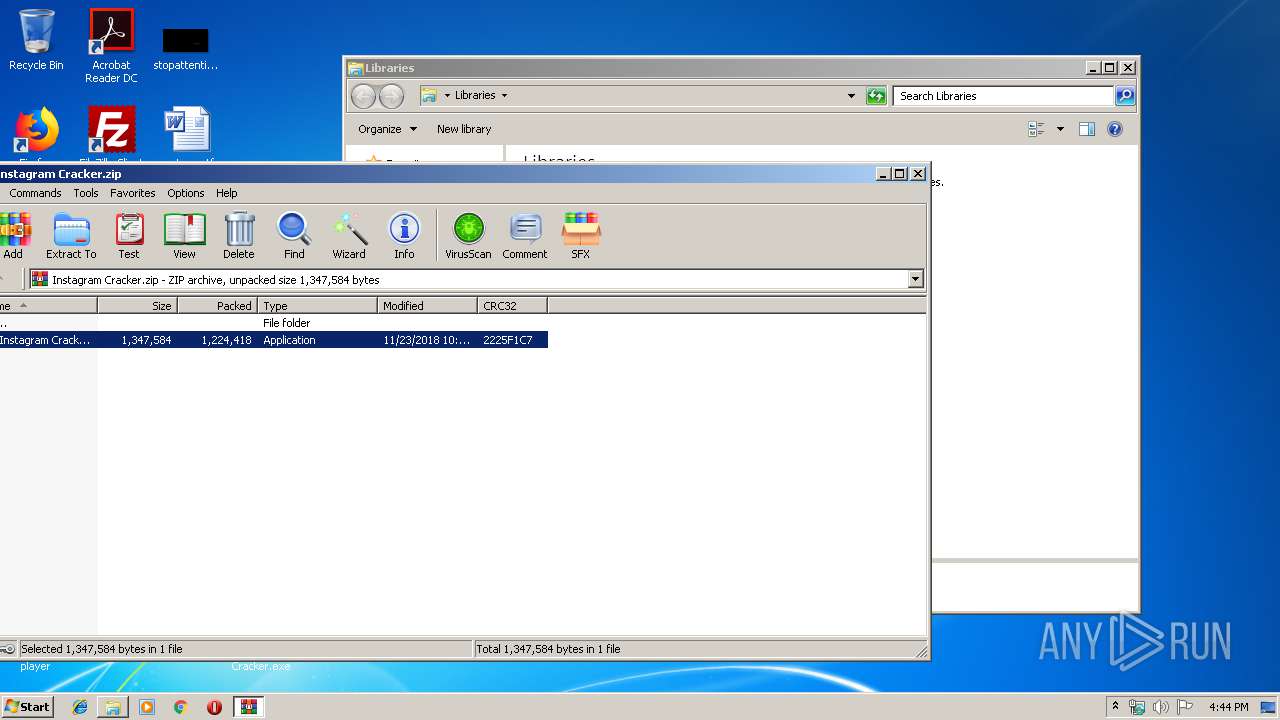The height and width of the screenshot is (720, 1280).
Task: Open Chrome from the taskbar
Action: point(180,707)
